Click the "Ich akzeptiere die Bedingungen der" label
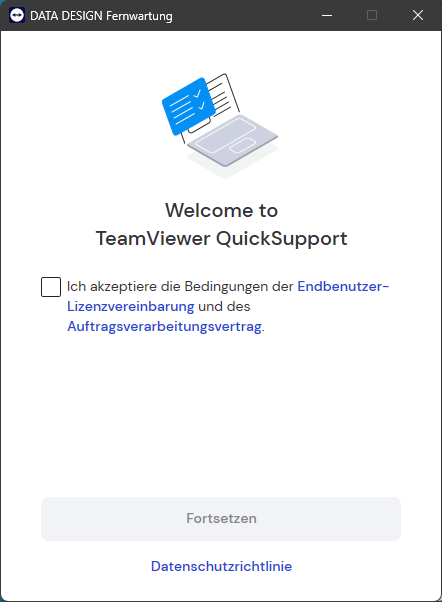This screenshot has height=602, width=442. click(x=180, y=286)
